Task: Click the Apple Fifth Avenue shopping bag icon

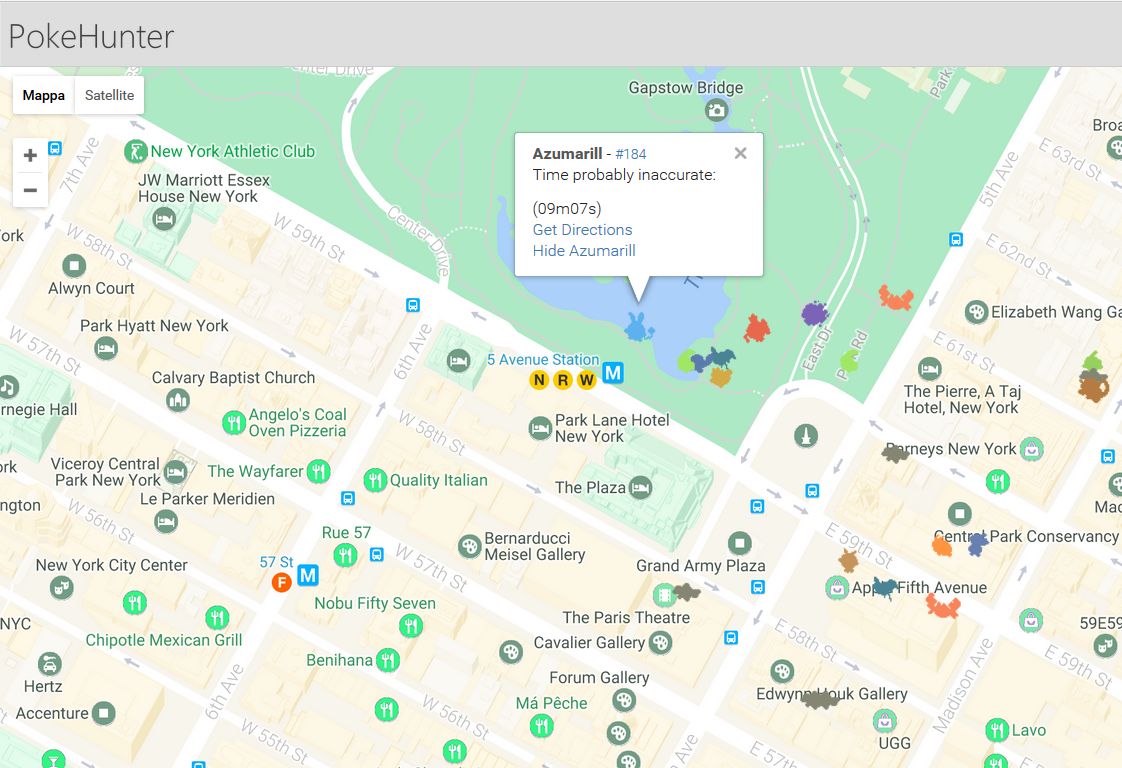Action: (836, 587)
